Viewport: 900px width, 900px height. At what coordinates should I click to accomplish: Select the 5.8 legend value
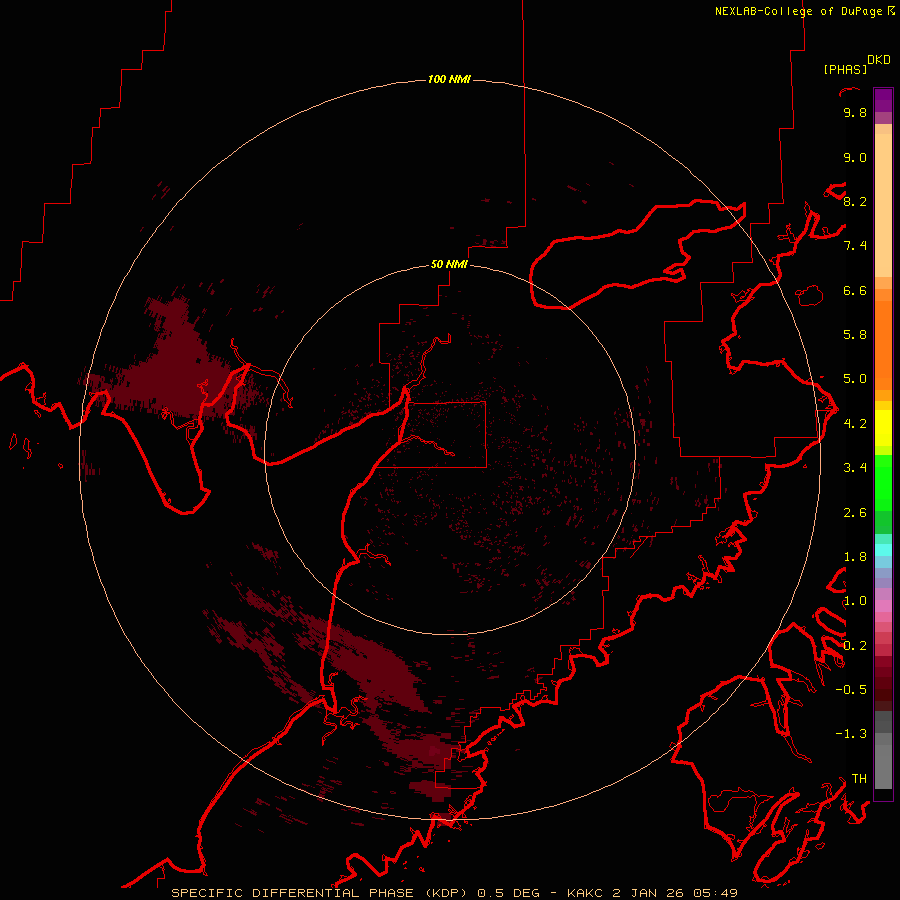pos(855,335)
